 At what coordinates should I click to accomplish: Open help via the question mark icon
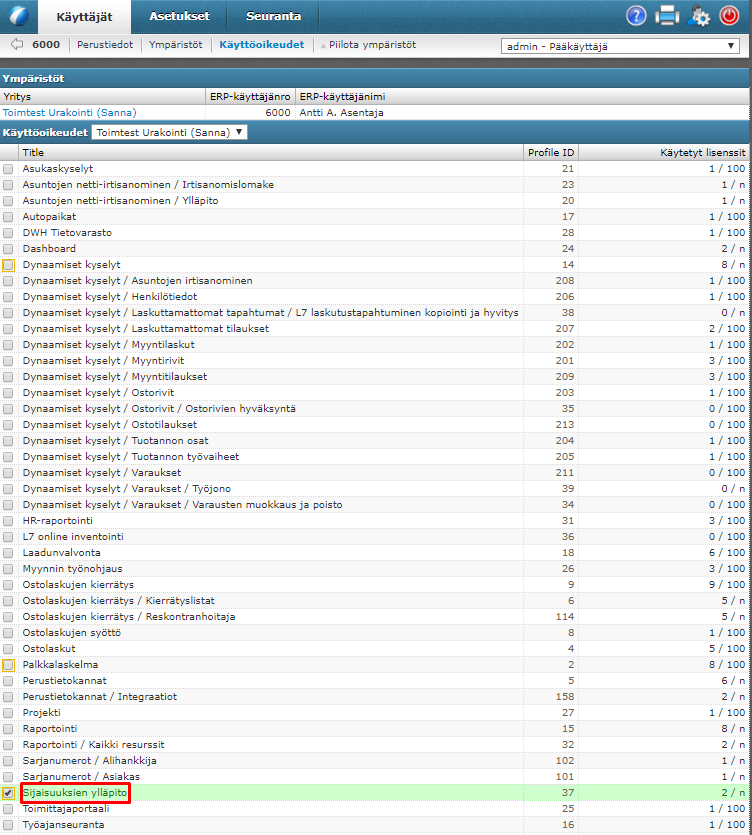pyautogui.click(x=636, y=16)
